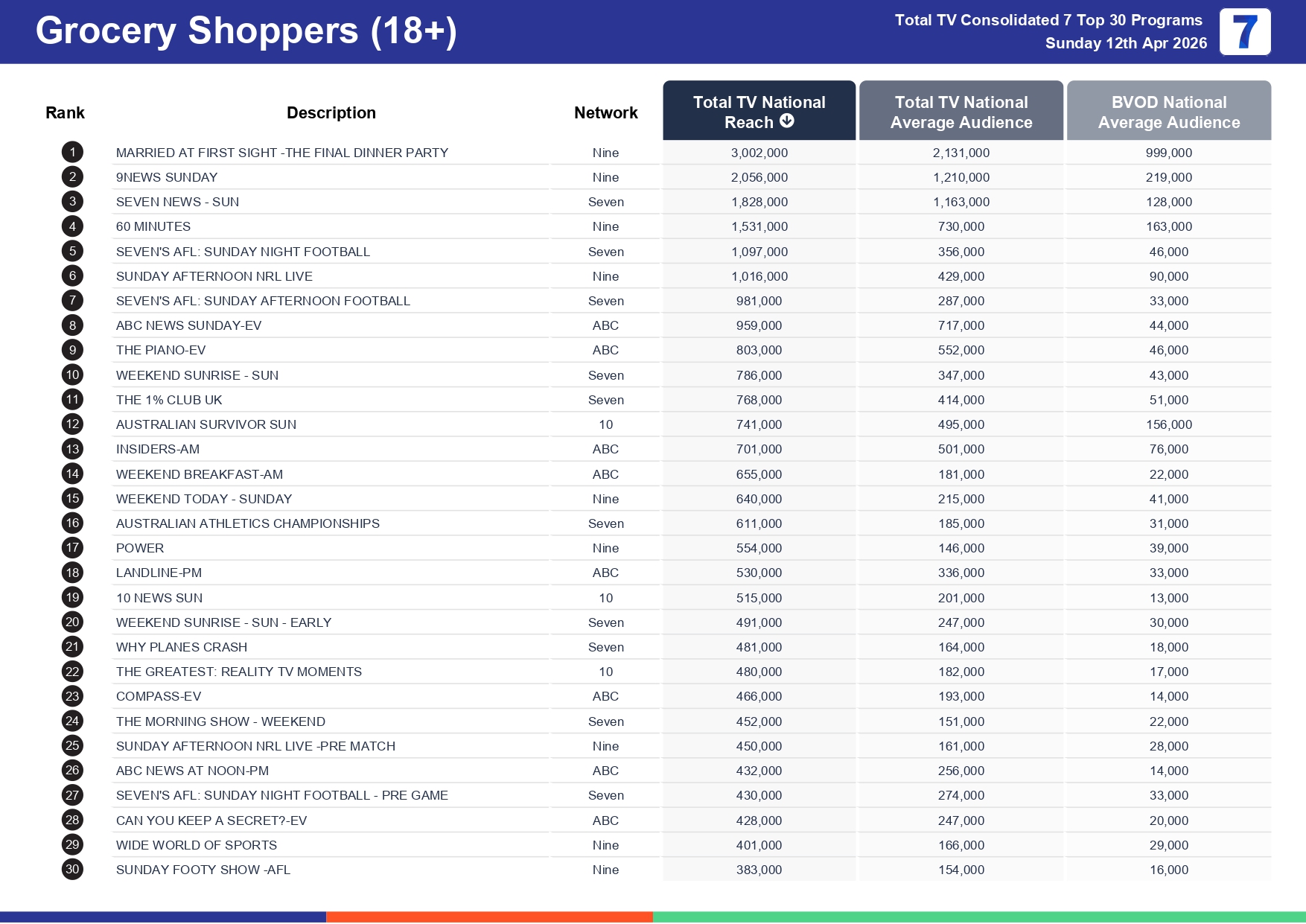Viewport: 1306px width, 924px height.
Task: Click the Channel 7 logo icon
Action: point(1244,32)
